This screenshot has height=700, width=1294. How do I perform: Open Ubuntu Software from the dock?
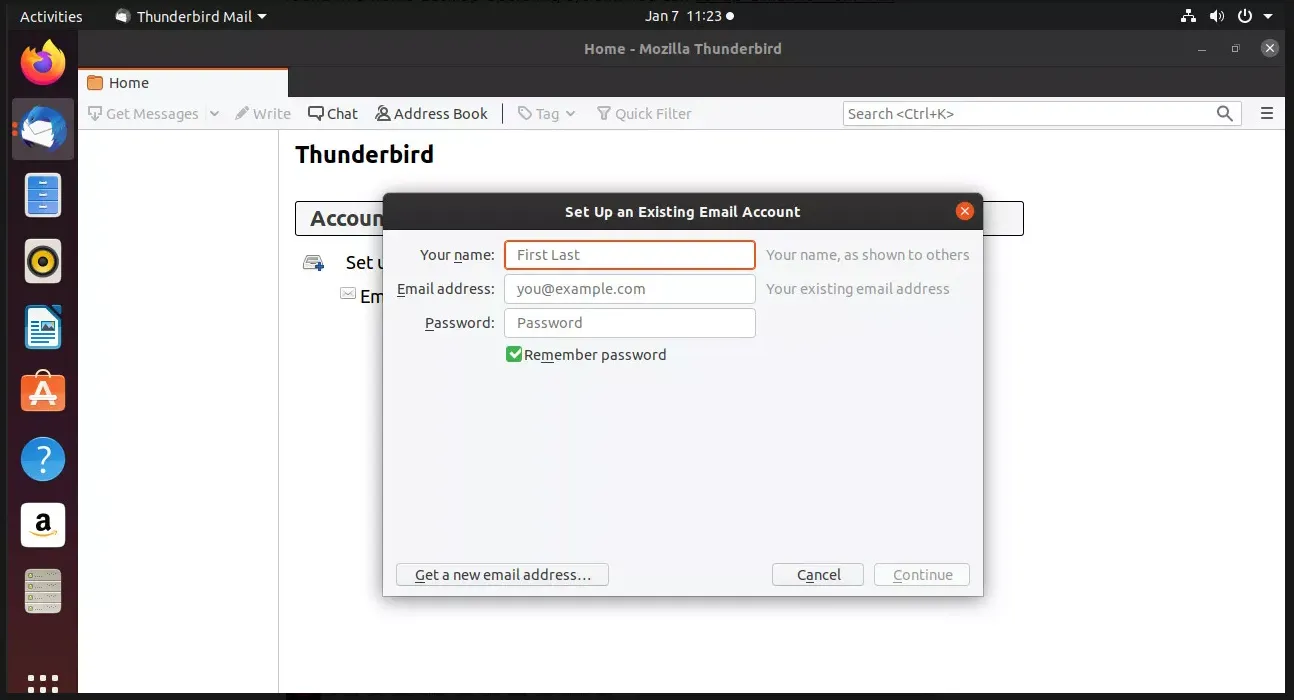click(x=43, y=393)
